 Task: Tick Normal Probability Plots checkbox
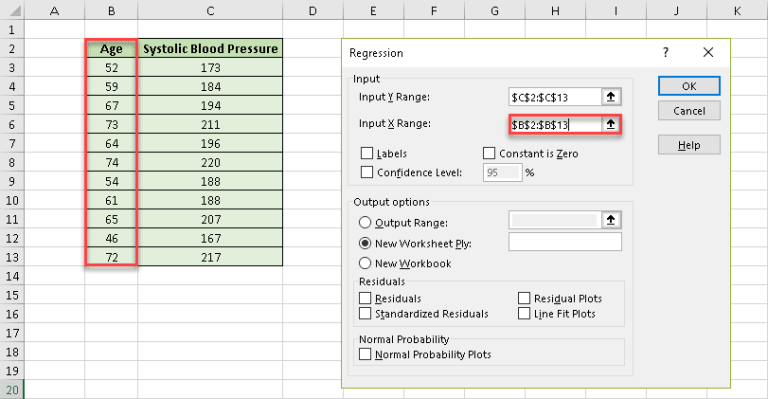365,354
